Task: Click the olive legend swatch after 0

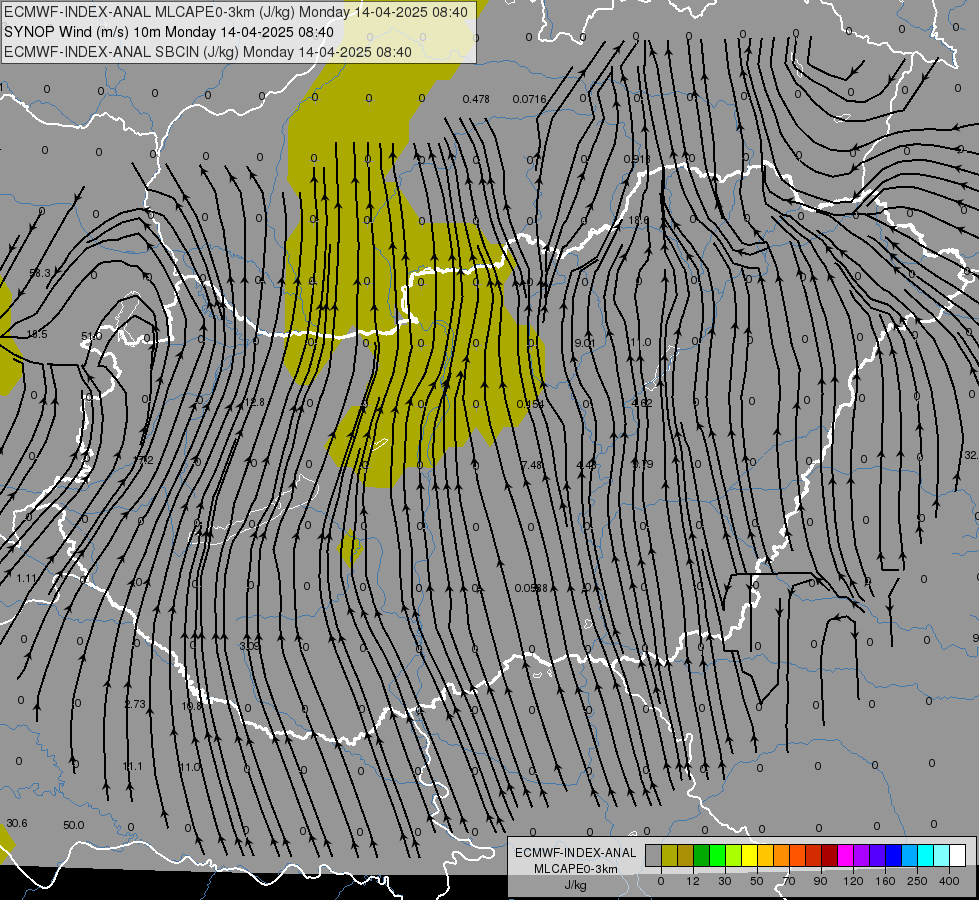Action: tap(669, 855)
